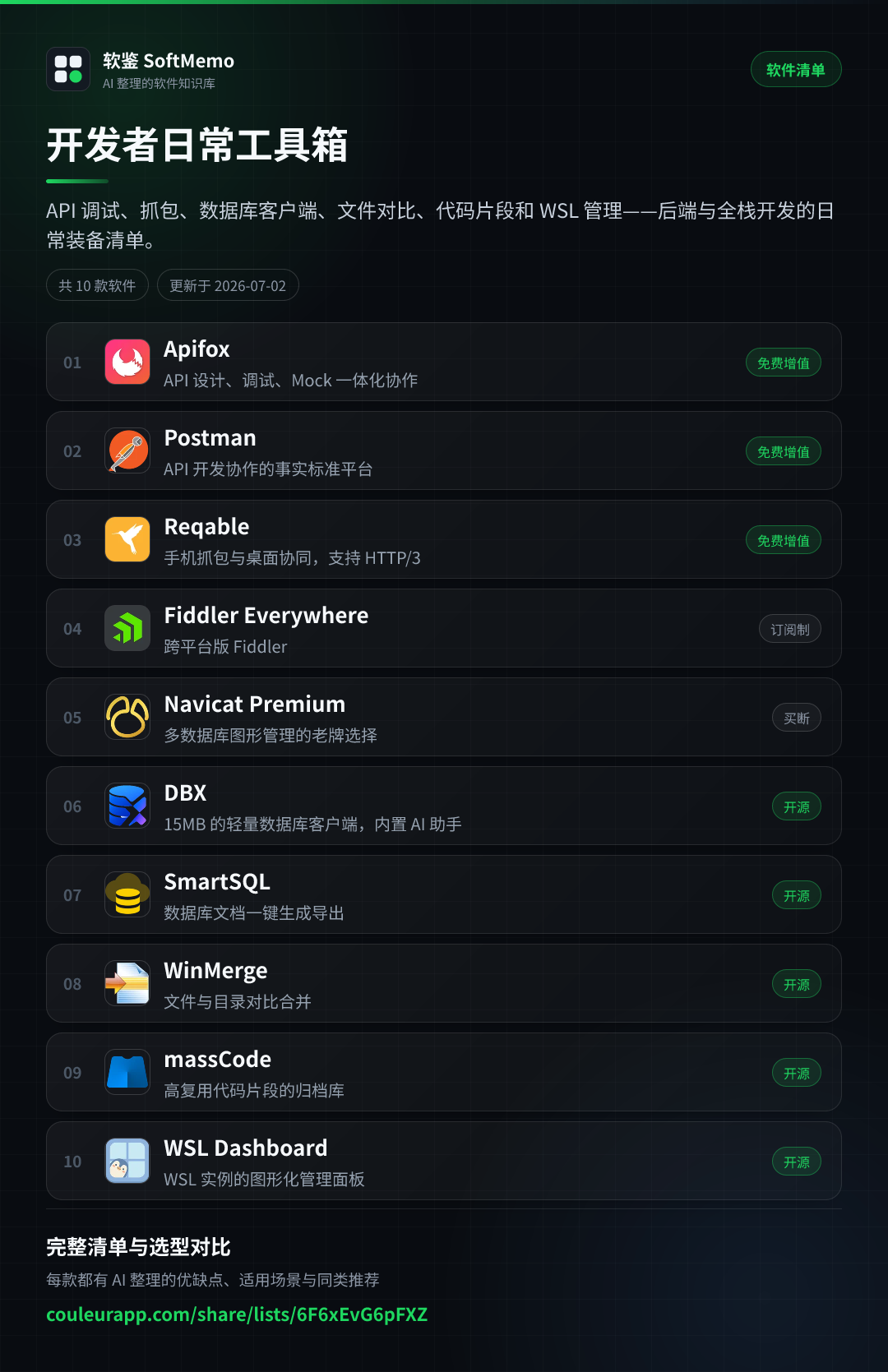The height and width of the screenshot is (1372, 888).
Task: Click the WinMerge app icon
Action: [x=127, y=983]
